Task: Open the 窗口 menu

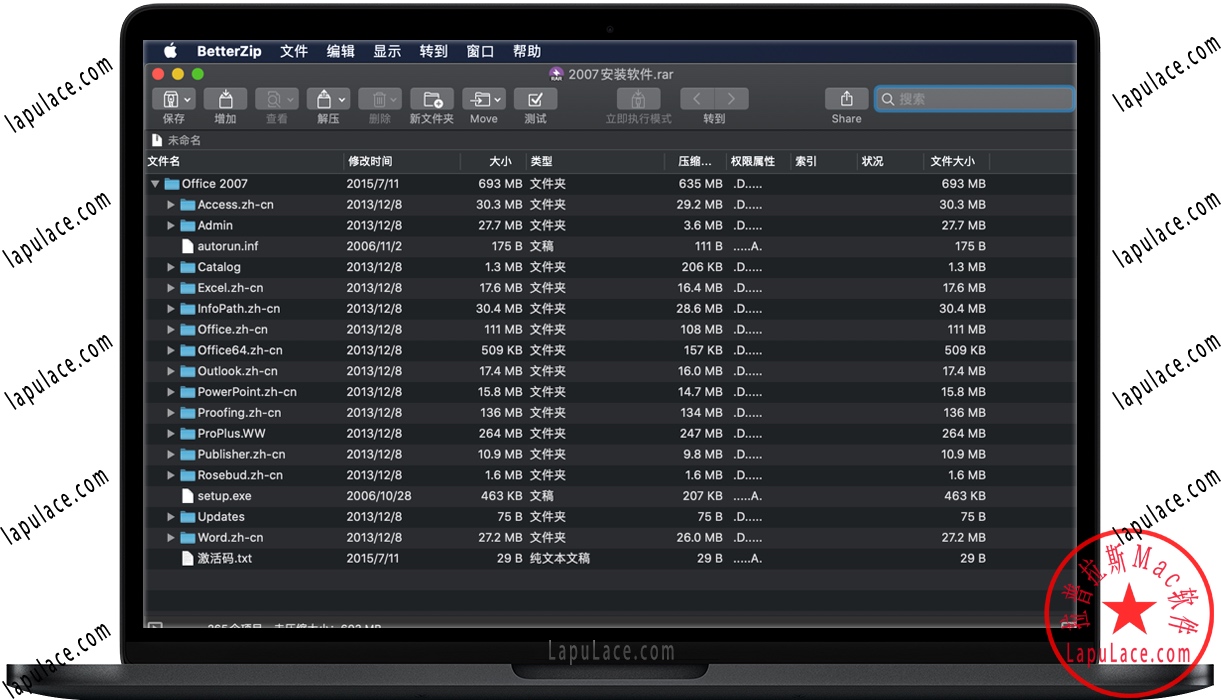Action: point(480,51)
